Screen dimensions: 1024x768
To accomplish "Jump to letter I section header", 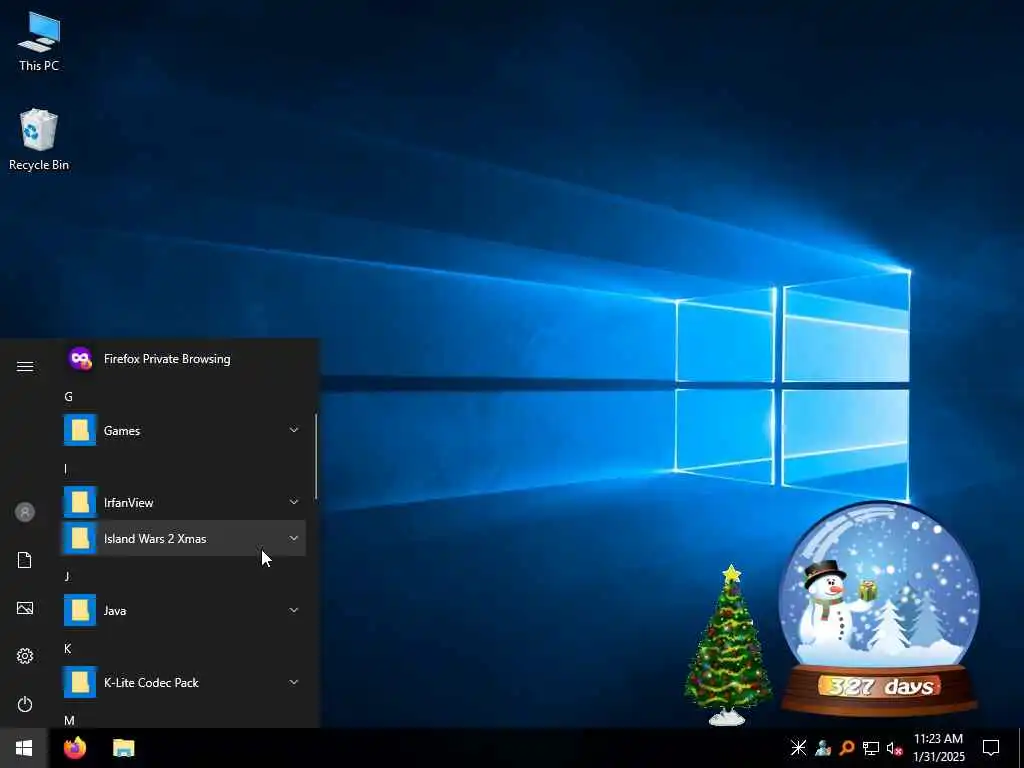I will point(65,469).
